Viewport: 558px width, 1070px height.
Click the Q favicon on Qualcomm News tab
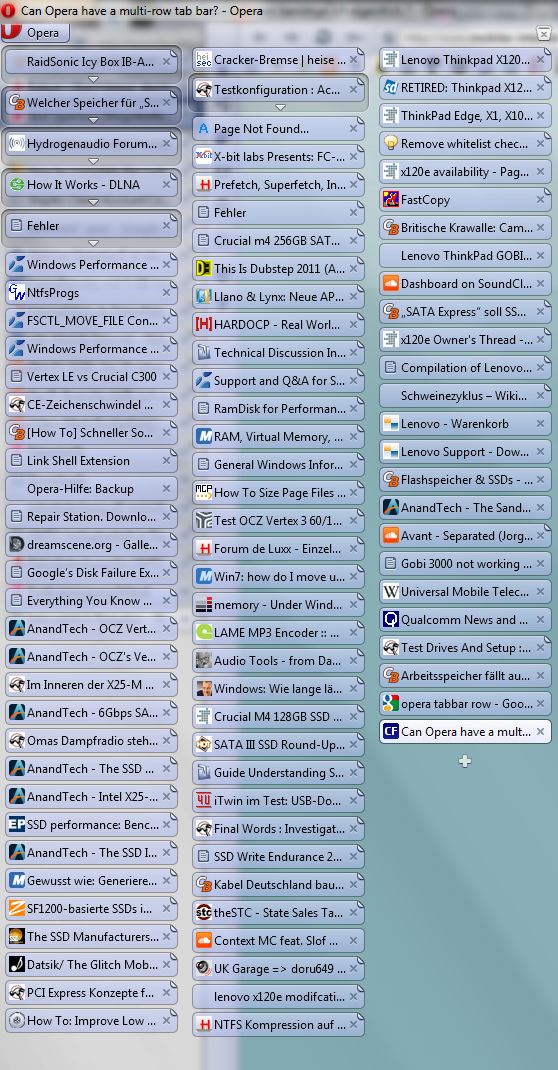pyautogui.click(x=391, y=620)
